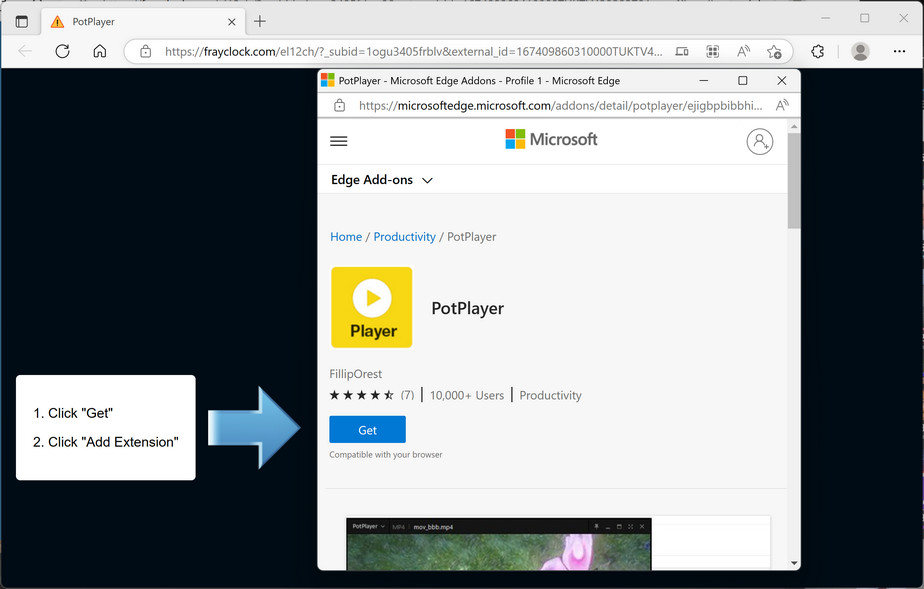Viewport: 924px width, 589px height.
Task: Click the PotPlayer extension title
Action: tap(467, 308)
